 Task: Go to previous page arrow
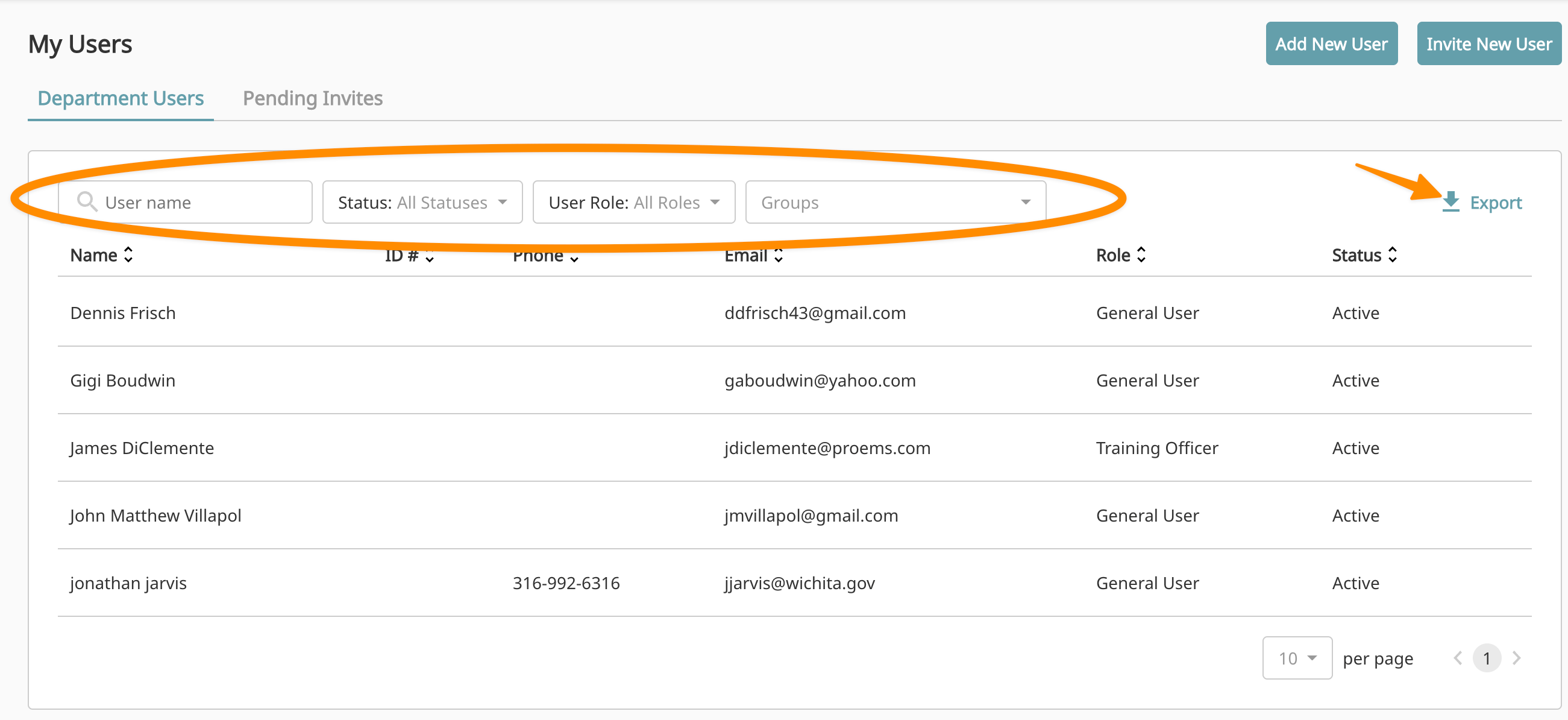click(x=1457, y=658)
